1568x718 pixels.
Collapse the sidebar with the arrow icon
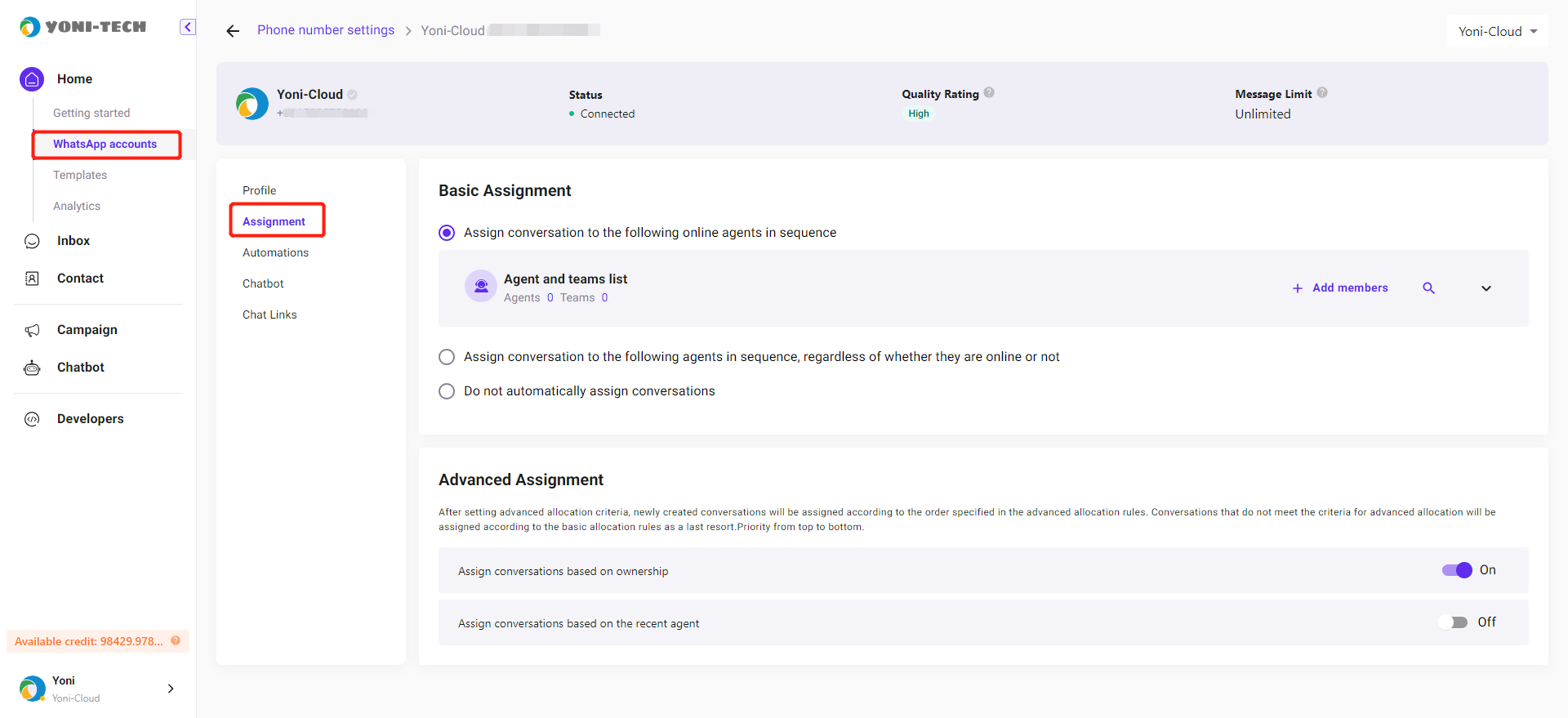click(187, 27)
